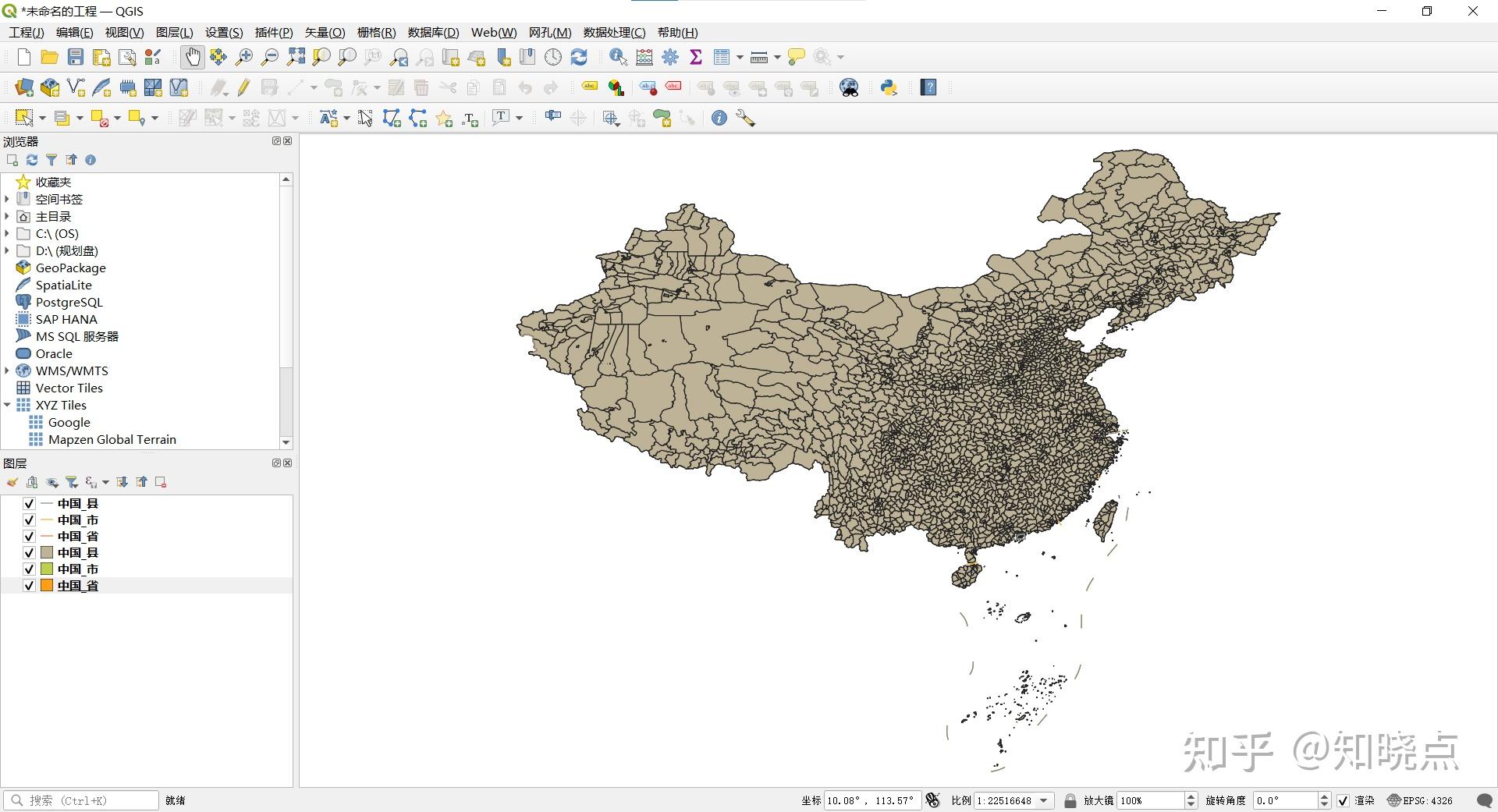The height and width of the screenshot is (812, 1498).
Task: Show statistical summary panel
Action: (x=696, y=56)
